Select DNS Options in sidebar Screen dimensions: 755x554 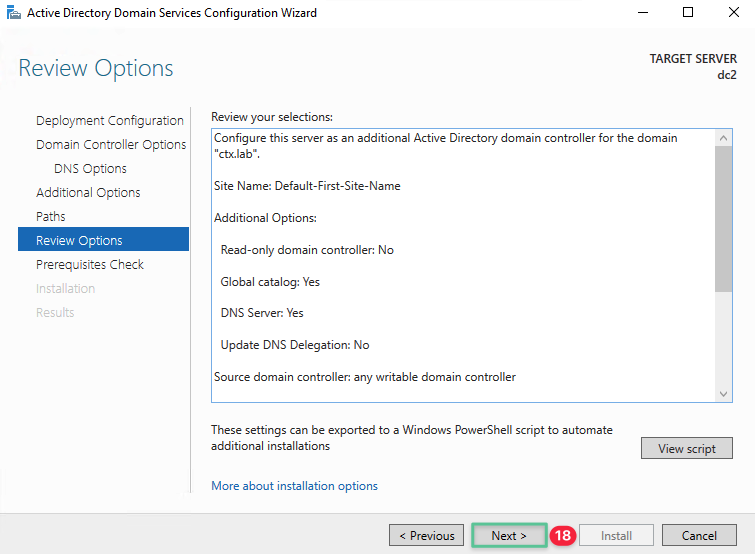coord(90,169)
